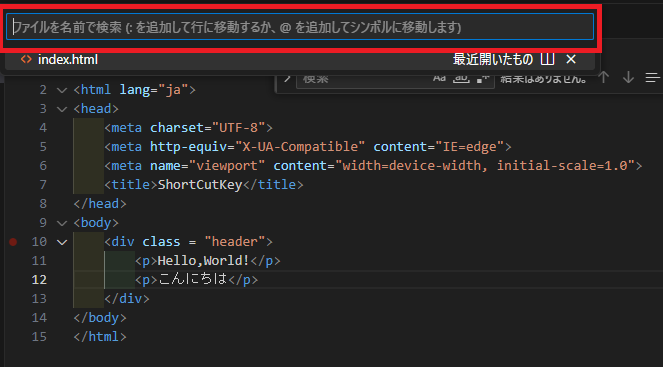The image size is (663, 367).
Task: Remove the breakpoint on line 10
Action: click(13, 242)
